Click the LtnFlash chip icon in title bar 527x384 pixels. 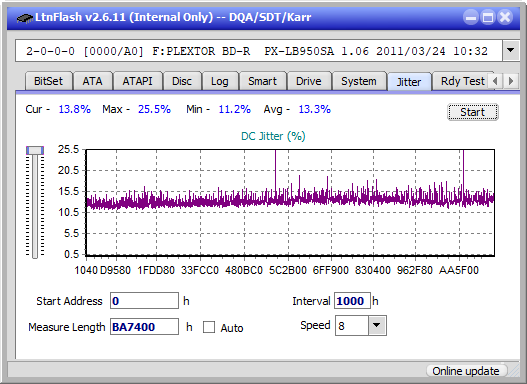click(24, 17)
